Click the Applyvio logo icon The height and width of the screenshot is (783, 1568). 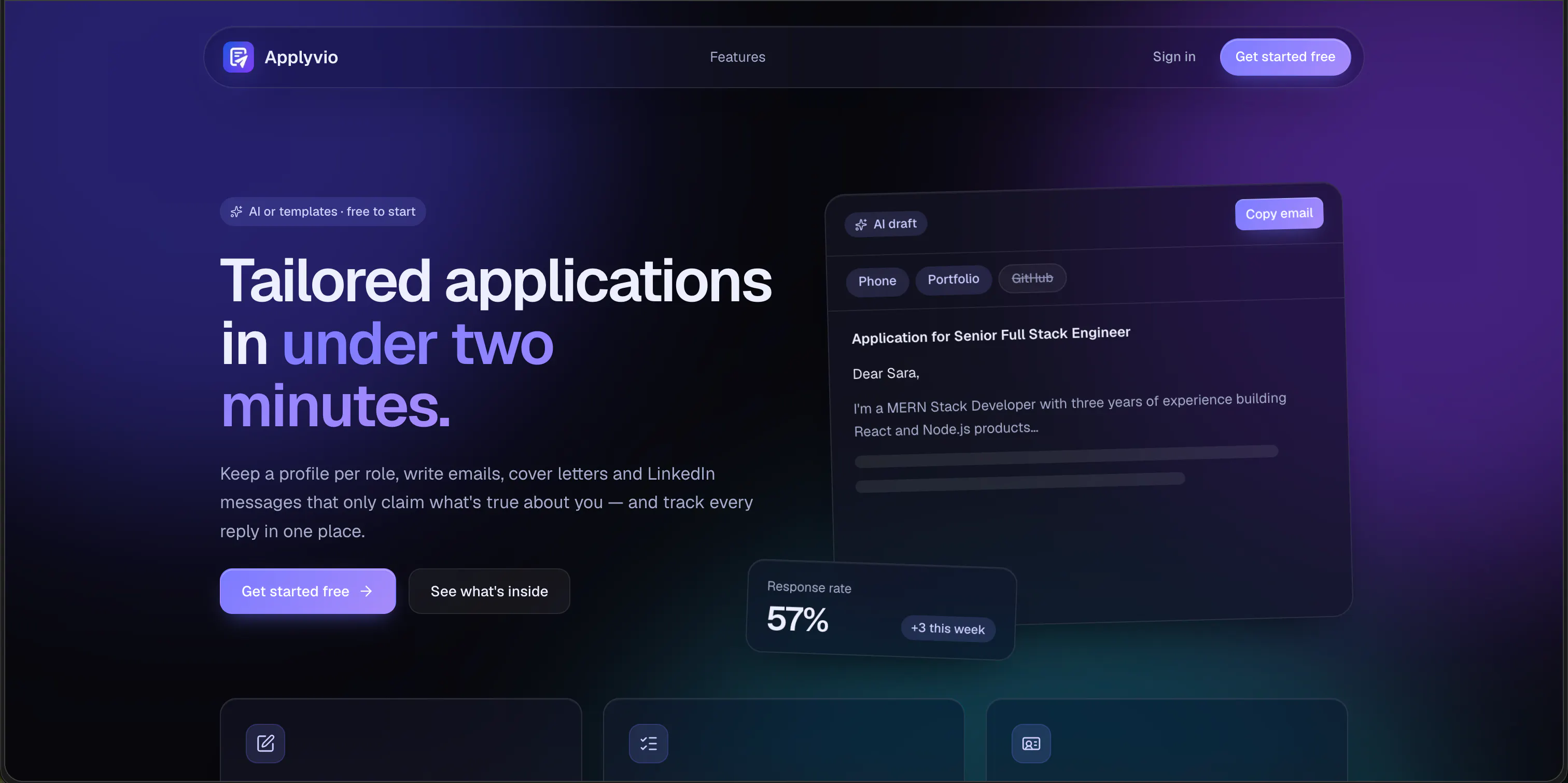(238, 57)
